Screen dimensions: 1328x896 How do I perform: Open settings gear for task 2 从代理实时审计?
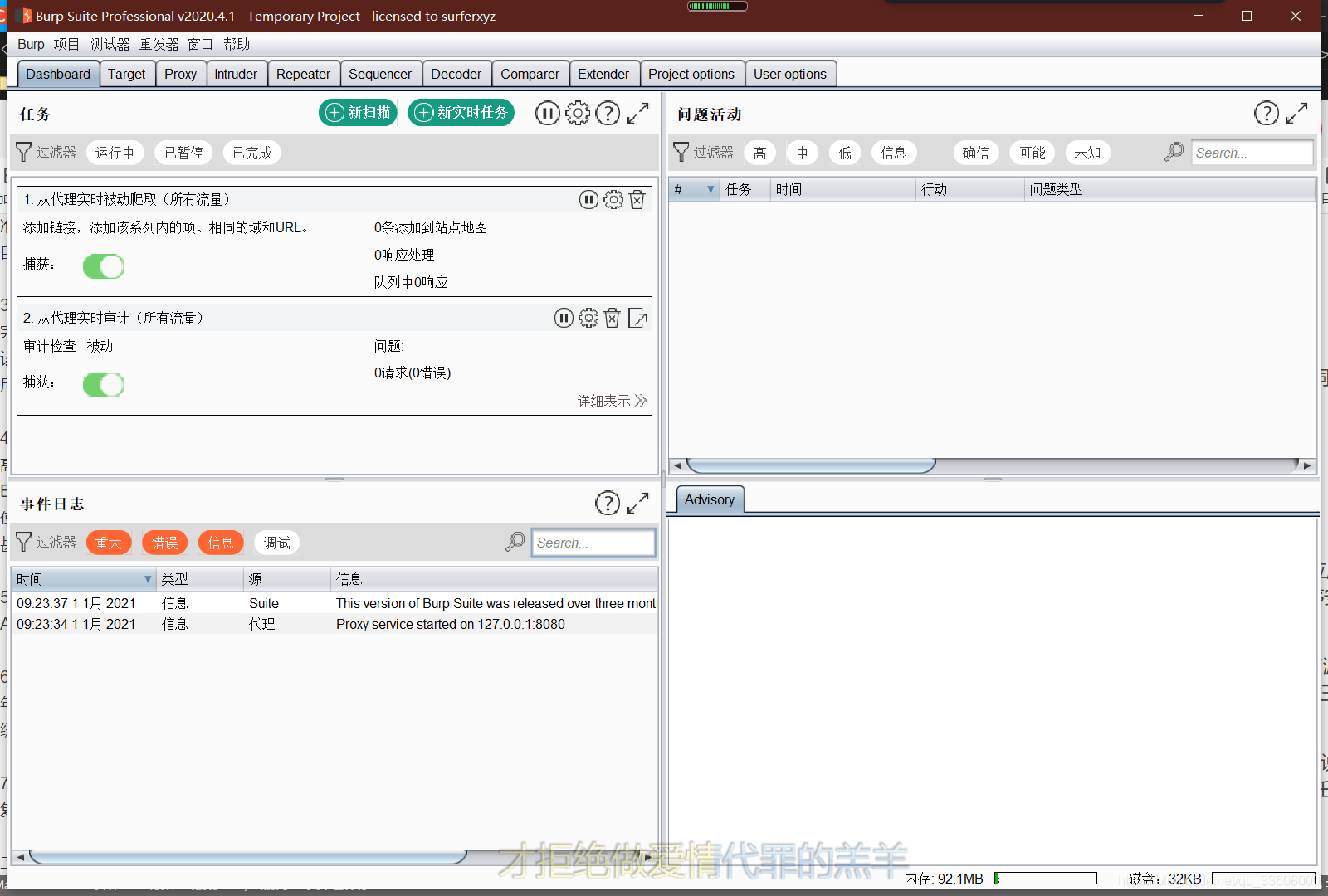pos(588,318)
